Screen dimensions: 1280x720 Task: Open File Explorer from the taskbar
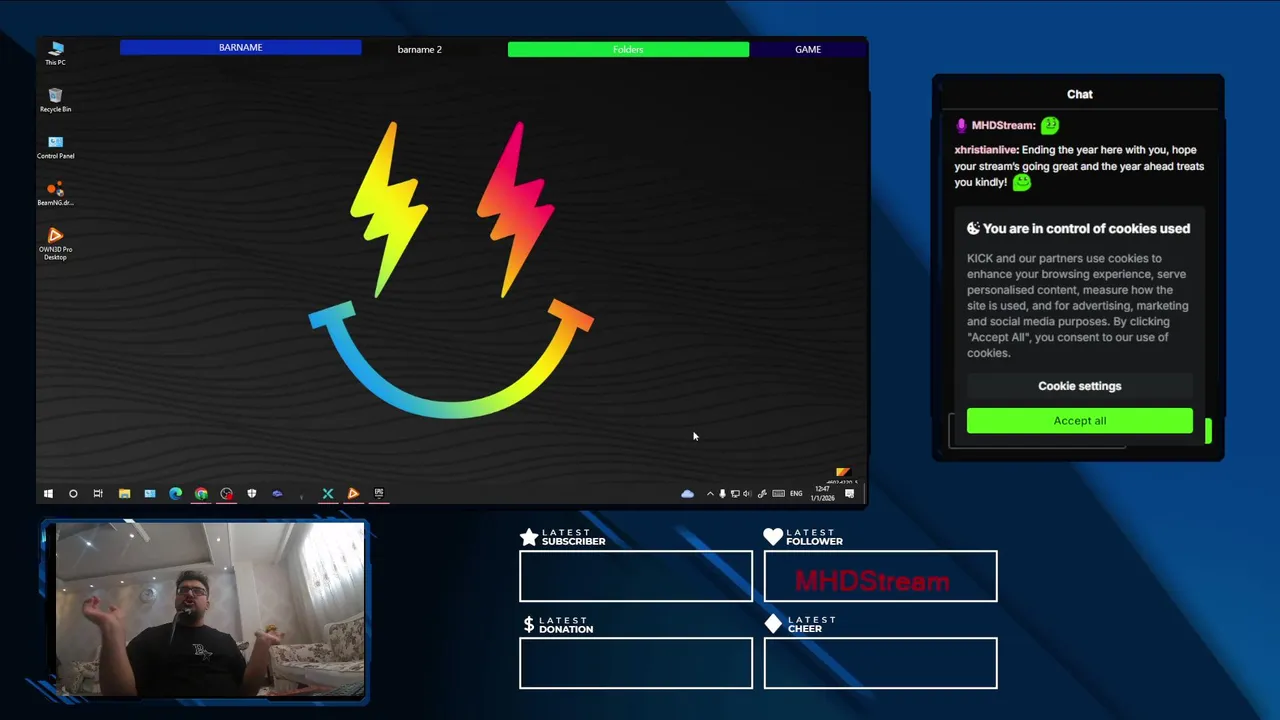tap(124, 494)
